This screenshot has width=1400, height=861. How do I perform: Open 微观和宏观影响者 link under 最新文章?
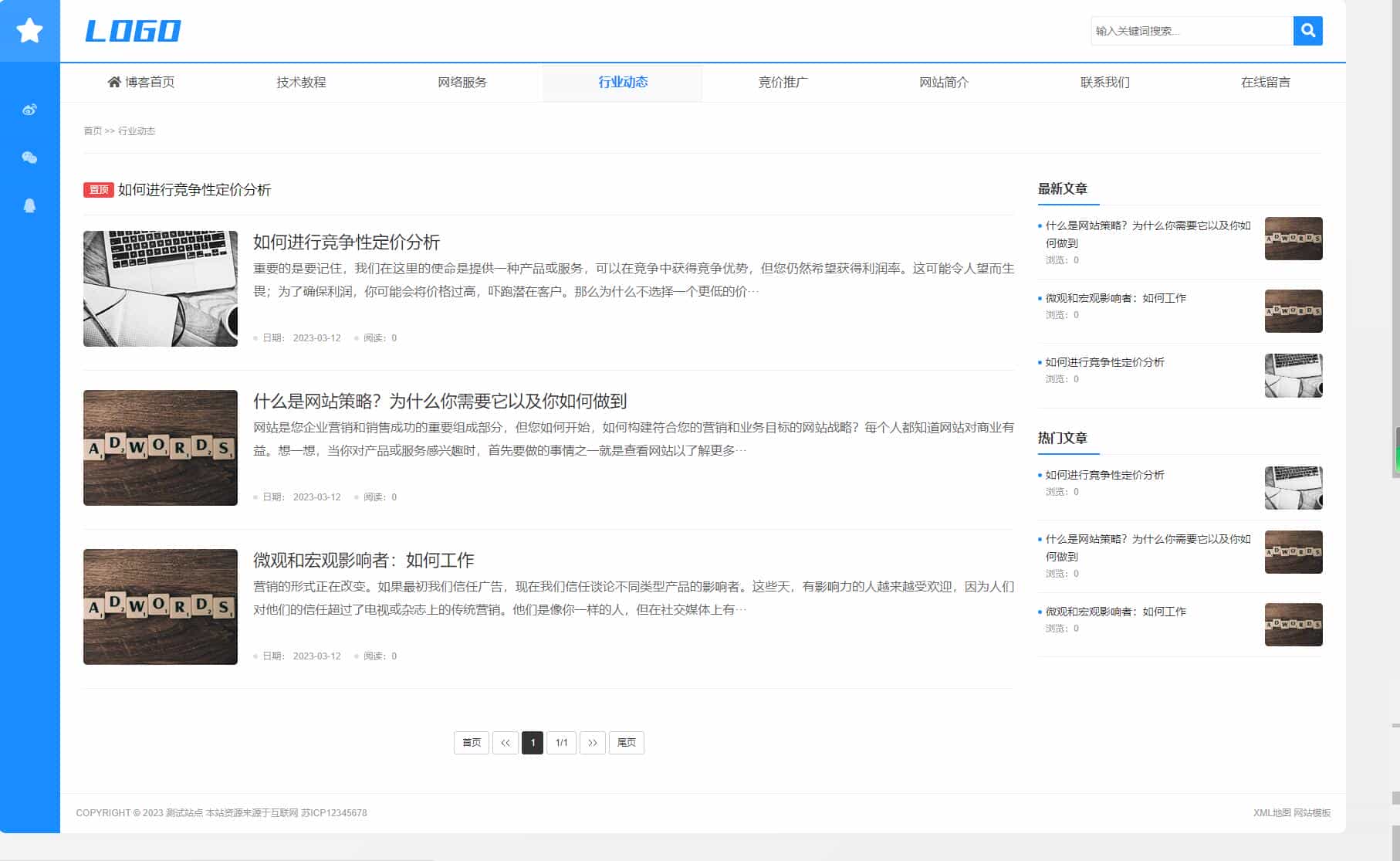point(1116,298)
